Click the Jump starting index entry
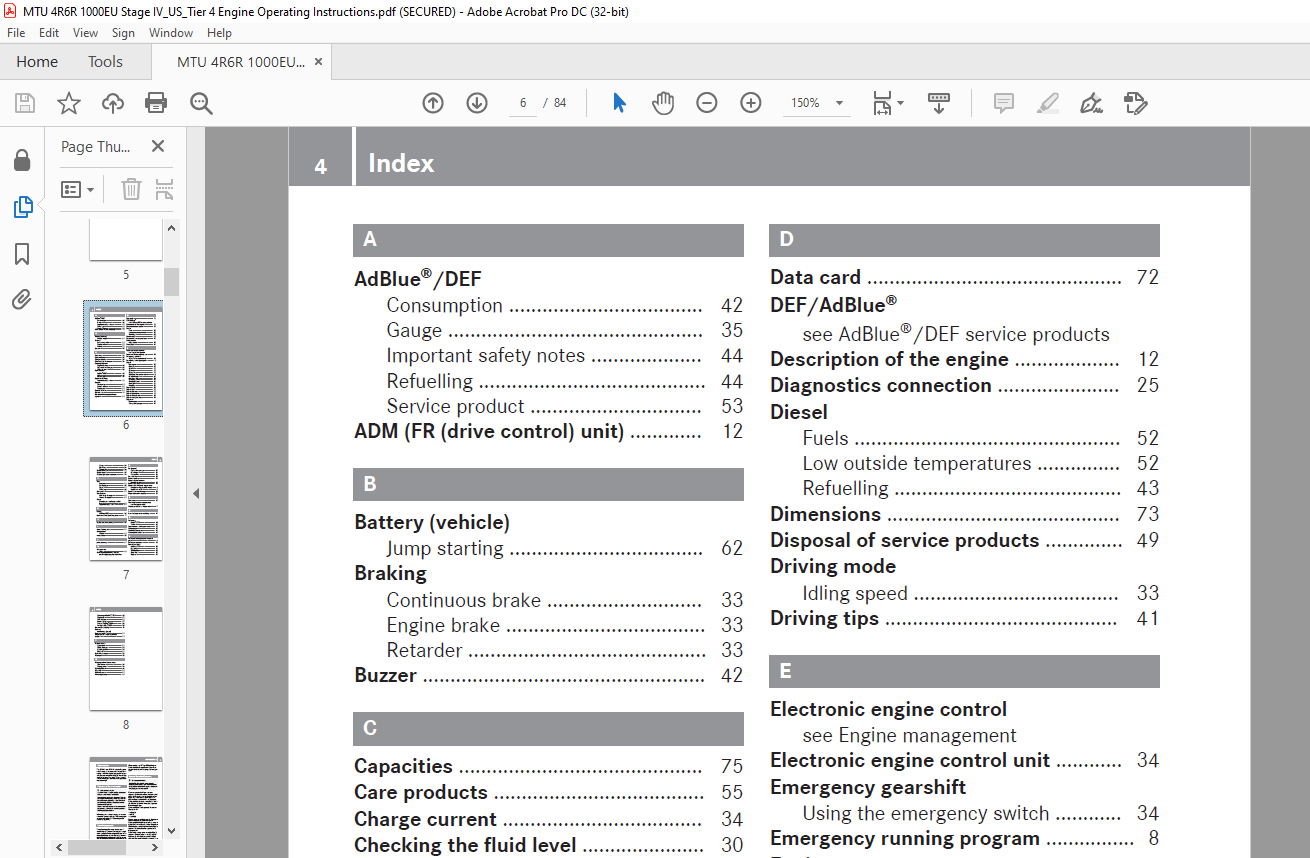This screenshot has width=1310, height=858. pos(565,548)
